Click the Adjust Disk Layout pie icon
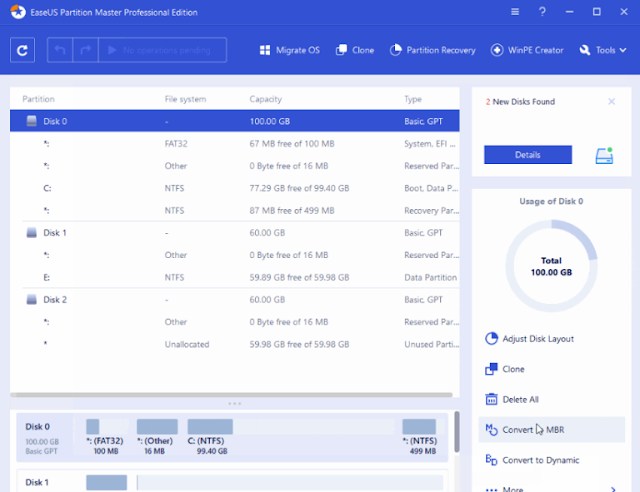Screen dimensions: 640x492 491,338
